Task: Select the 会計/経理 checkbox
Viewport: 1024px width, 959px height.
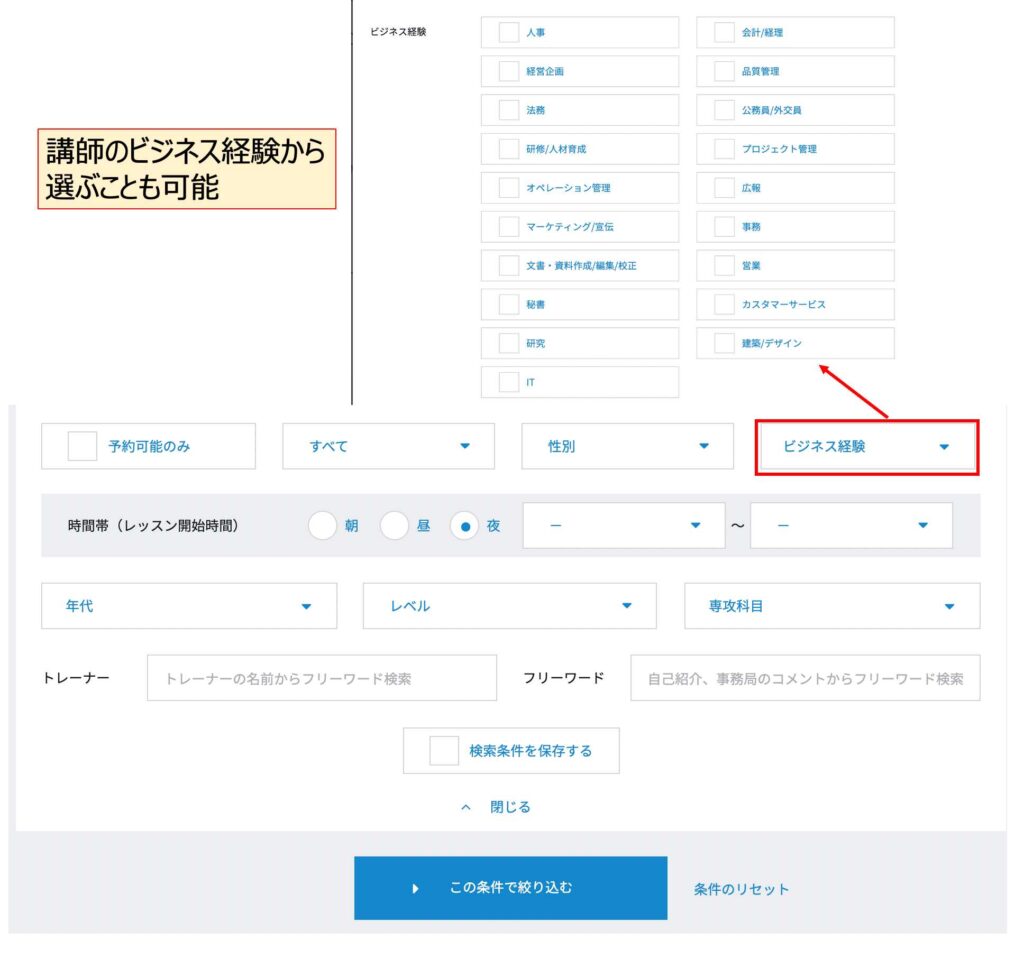Action: pyautogui.click(x=724, y=33)
